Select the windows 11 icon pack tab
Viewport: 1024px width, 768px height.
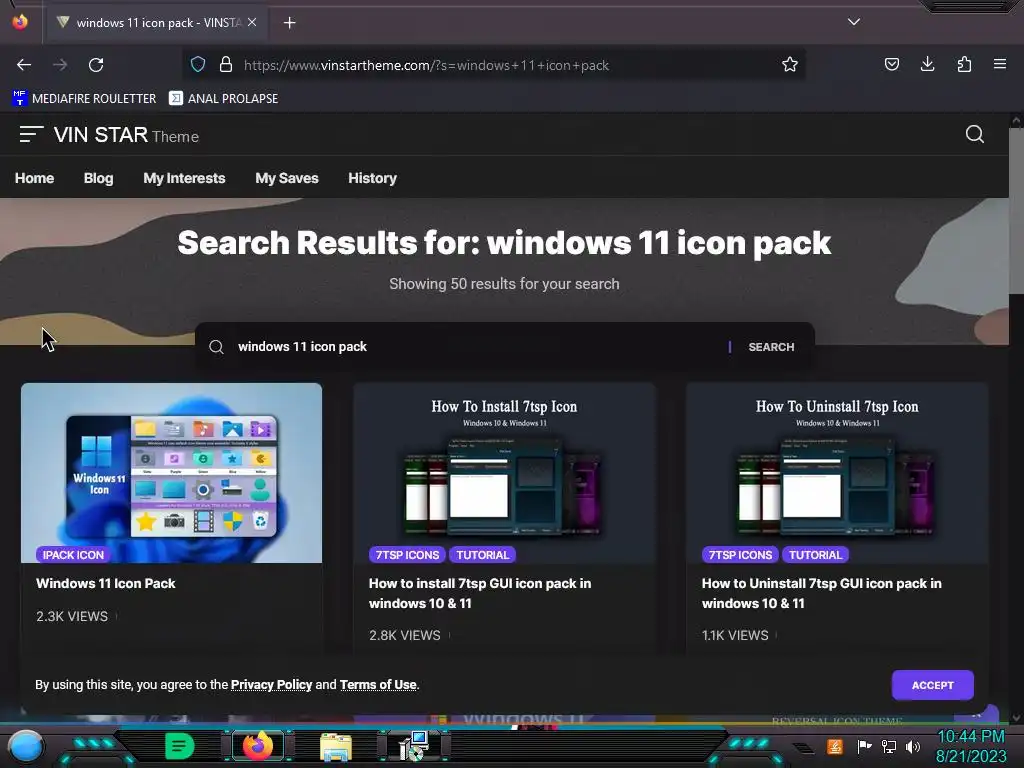pos(157,23)
